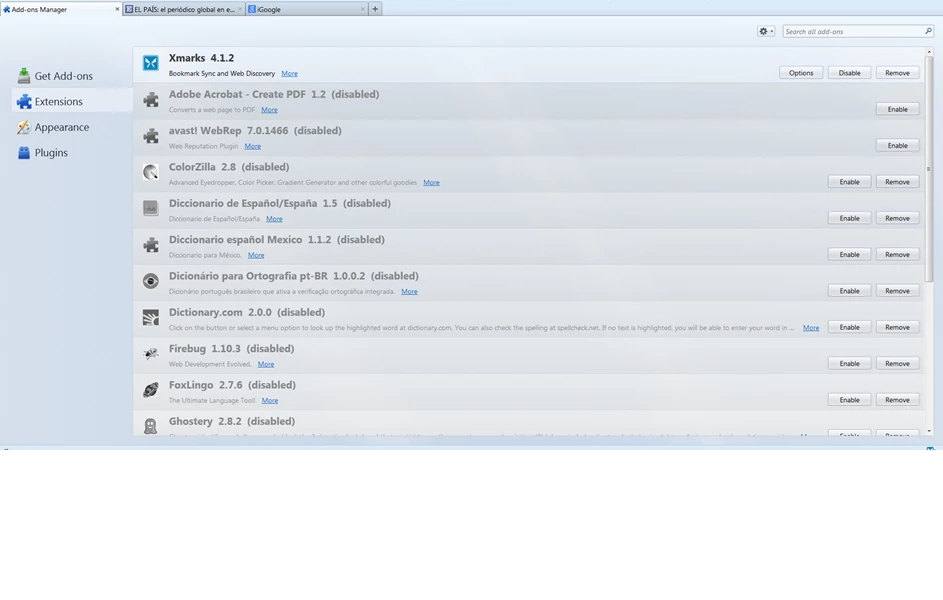The image size is (943, 600).
Task: Open the Get Add-ons section
Action: 71,76
